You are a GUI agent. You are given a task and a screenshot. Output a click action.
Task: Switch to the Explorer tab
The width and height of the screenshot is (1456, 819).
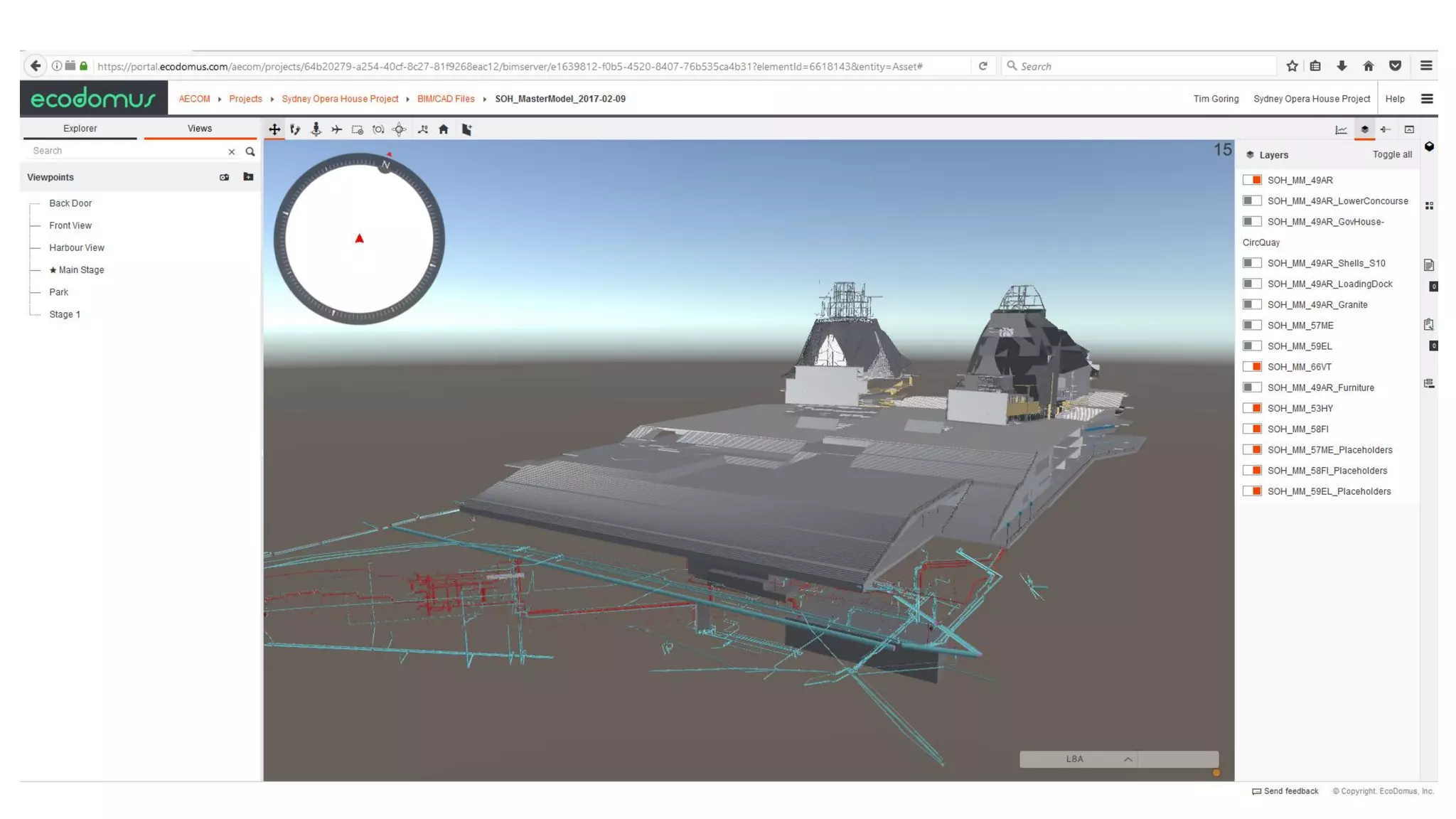pos(80,129)
